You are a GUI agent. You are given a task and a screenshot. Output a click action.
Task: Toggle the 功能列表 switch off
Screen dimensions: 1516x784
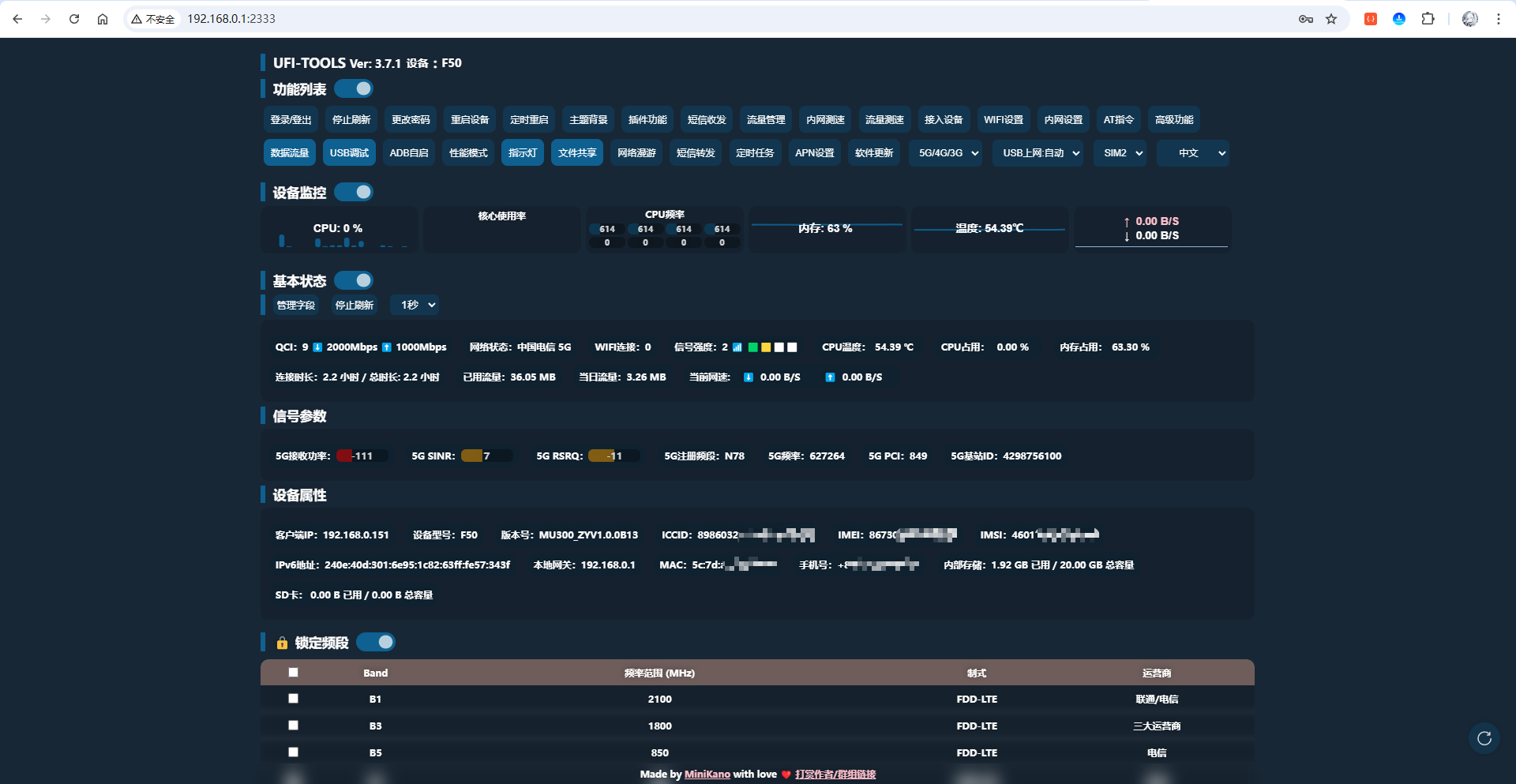[354, 88]
